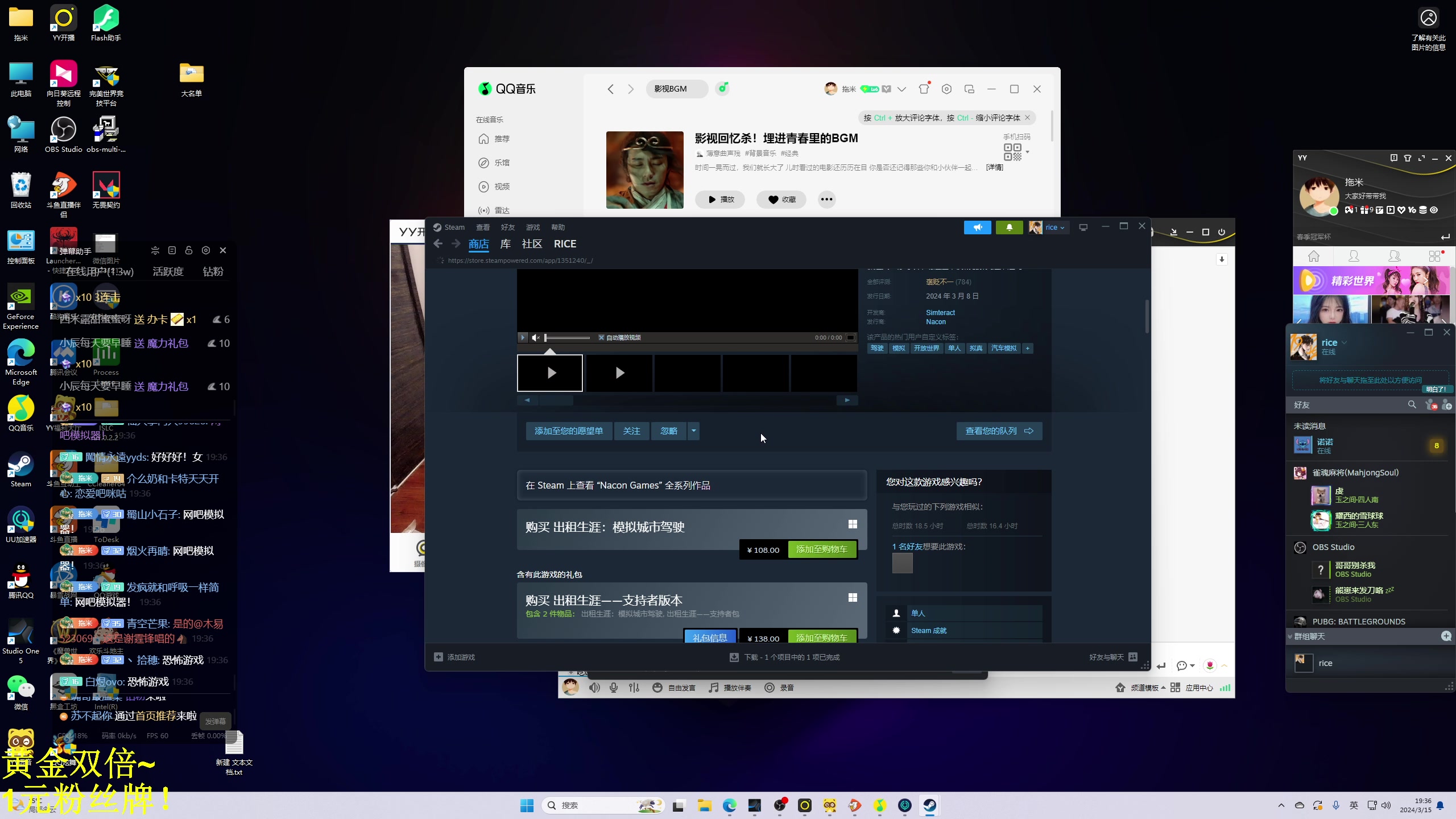Click the 关注 follow button
Viewport: 1456px width, 819px height.
[631, 431]
